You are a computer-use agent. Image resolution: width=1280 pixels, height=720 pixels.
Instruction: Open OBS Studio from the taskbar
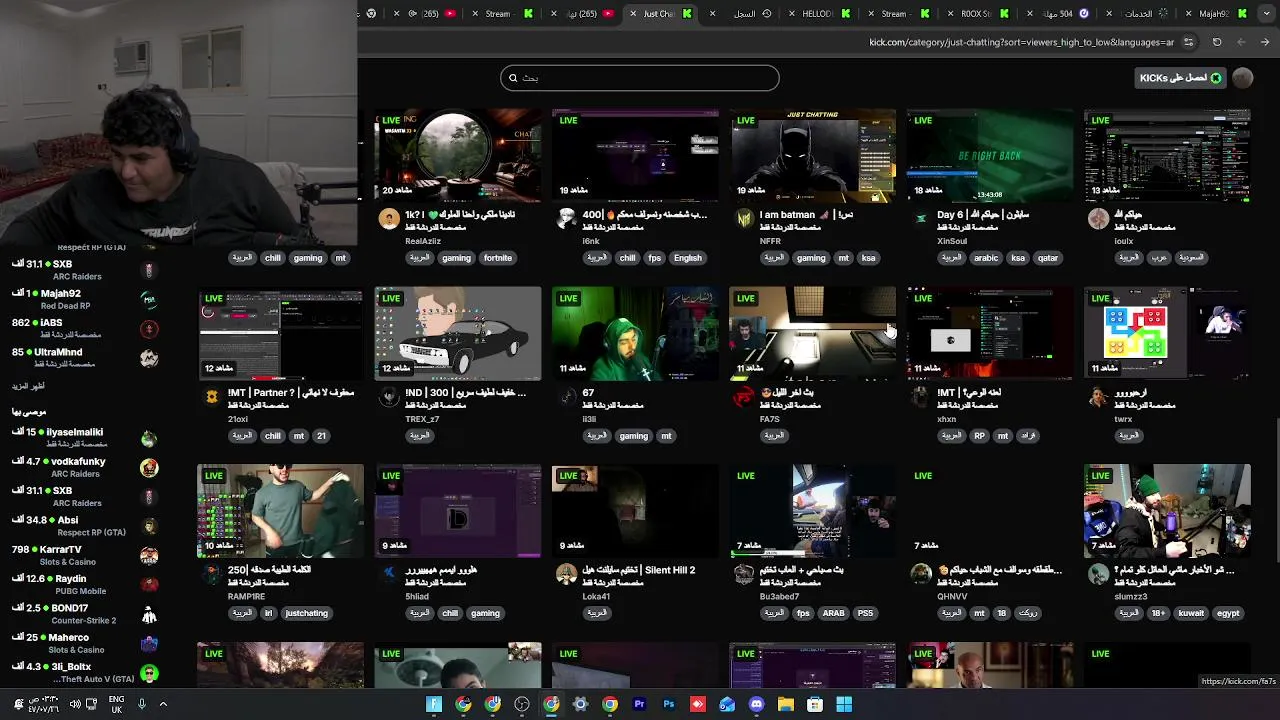(x=522, y=704)
